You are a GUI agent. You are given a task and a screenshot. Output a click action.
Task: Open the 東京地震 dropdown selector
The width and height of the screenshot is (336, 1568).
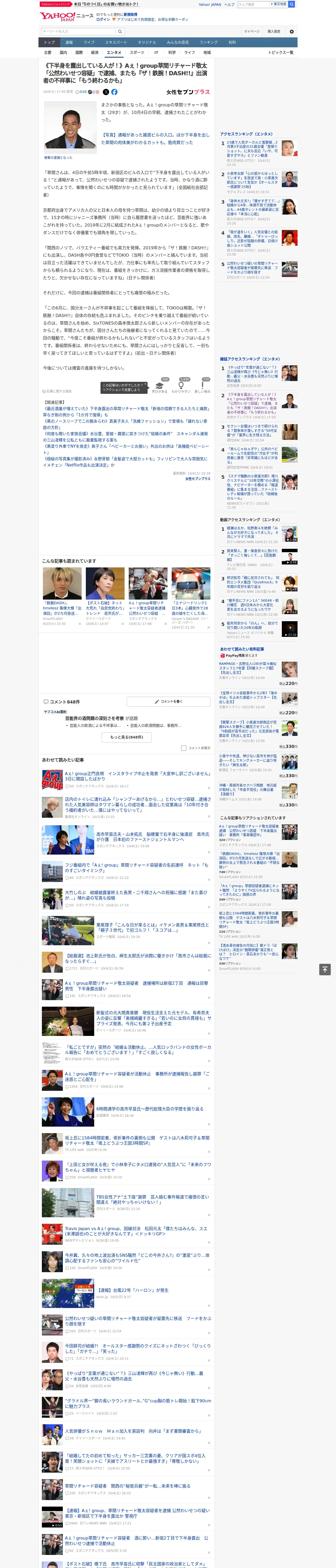(279, 4)
